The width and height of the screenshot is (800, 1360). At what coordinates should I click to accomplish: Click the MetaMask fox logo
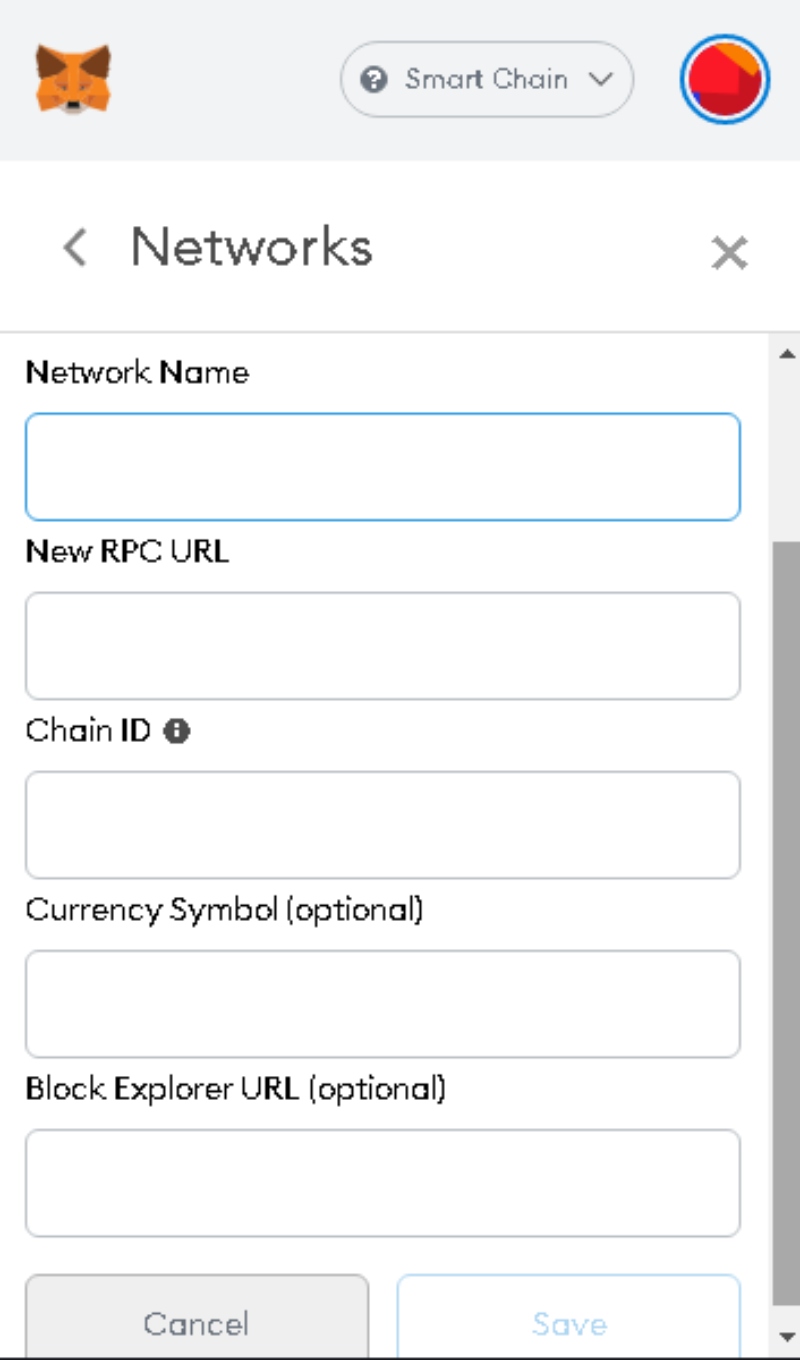(73, 79)
